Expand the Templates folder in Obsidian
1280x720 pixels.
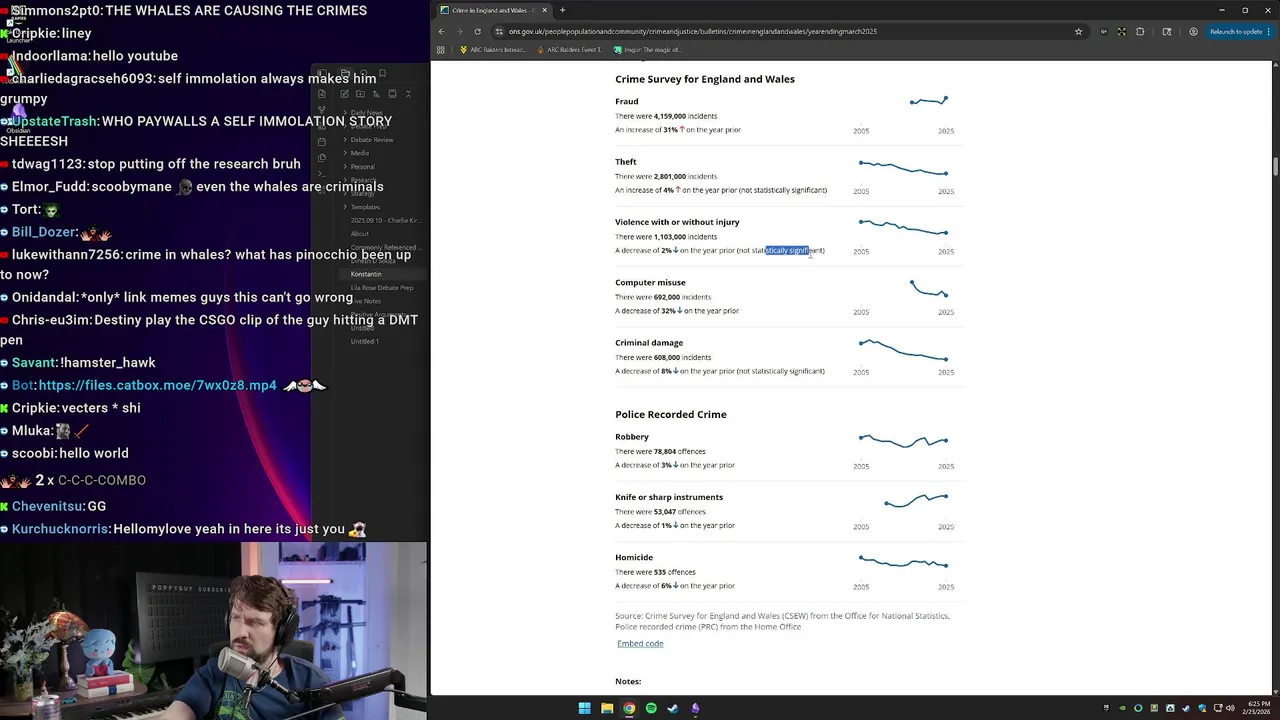click(x=365, y=207)
